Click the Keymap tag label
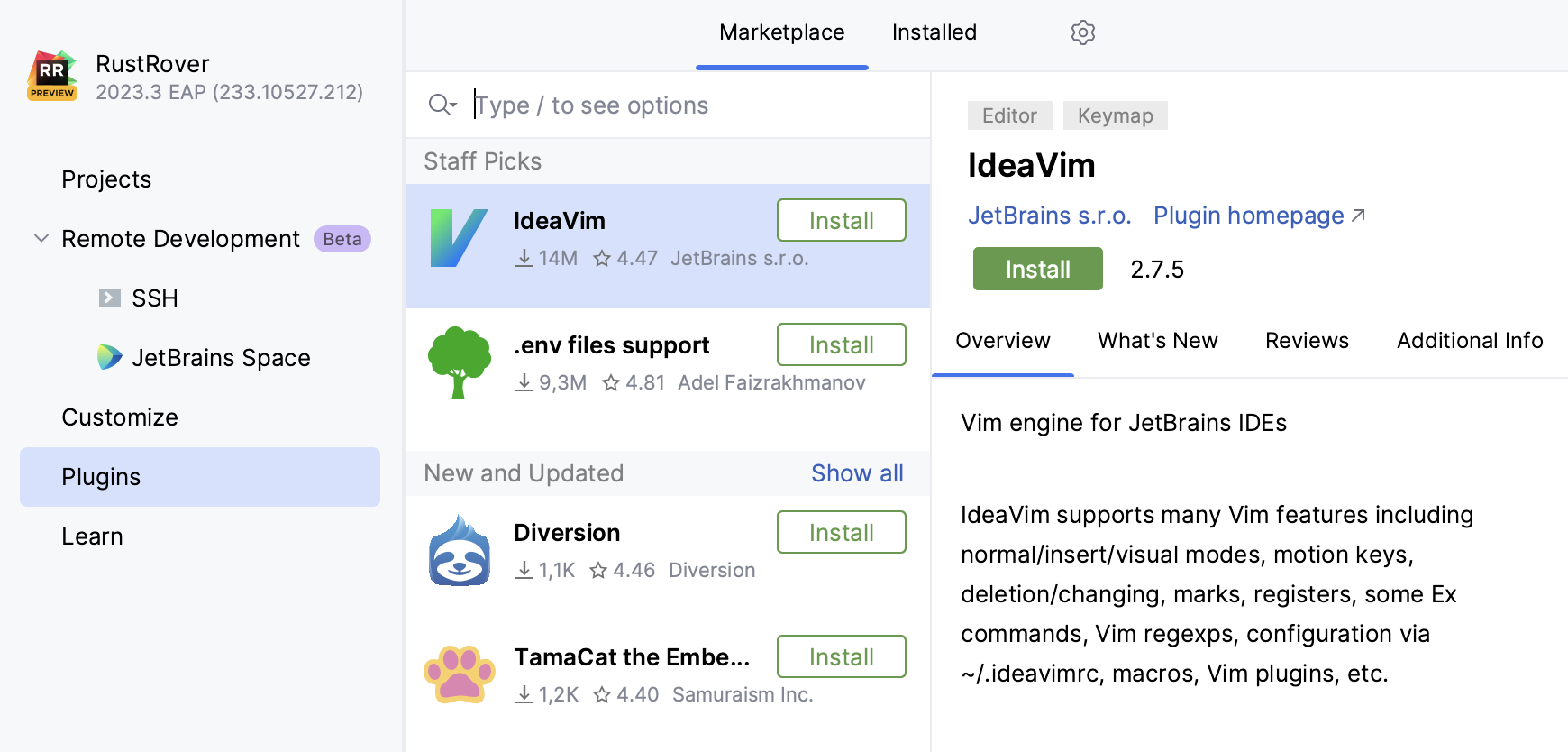 tap(1115, 115)
